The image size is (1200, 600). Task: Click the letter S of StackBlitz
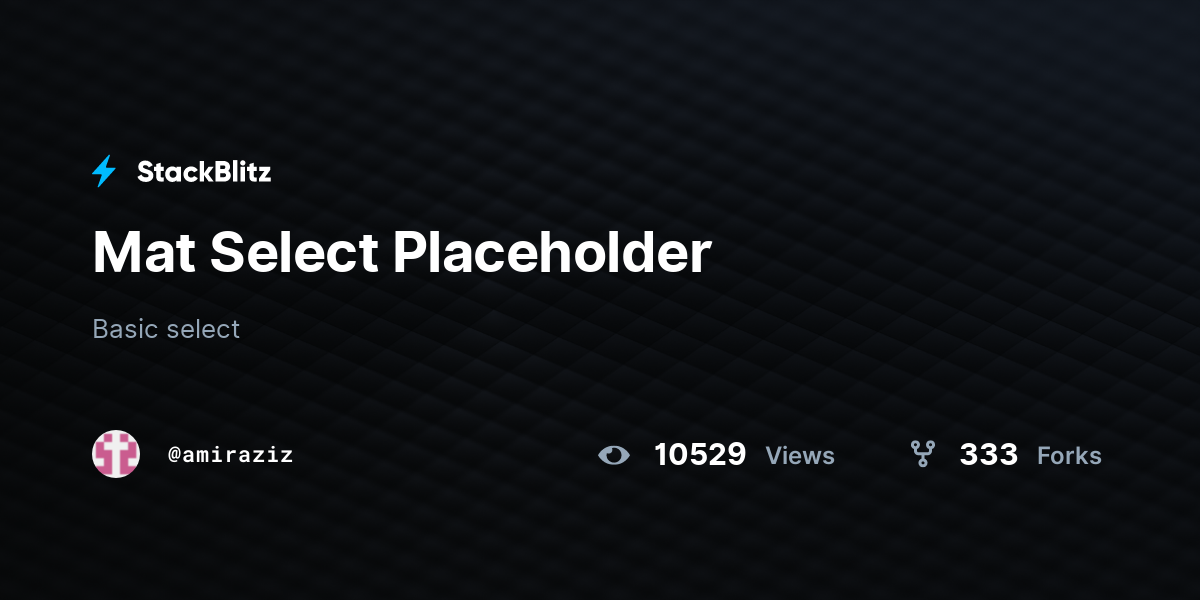[x=146, y=172]
